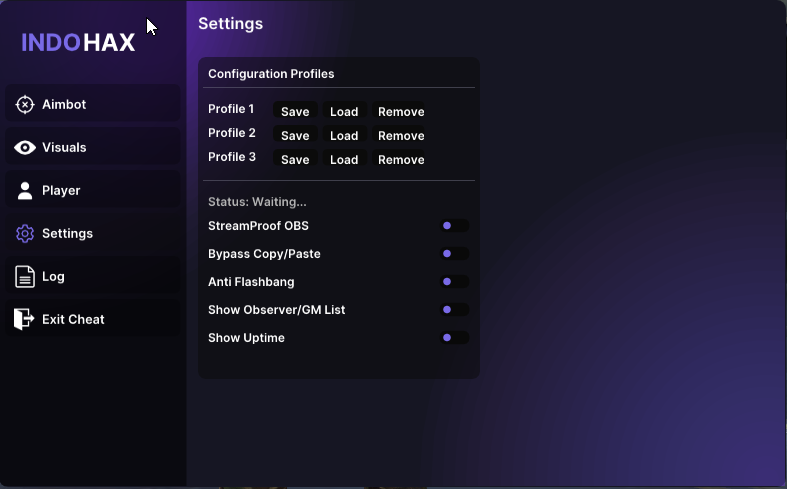Enable Show Observer/GM List toggle

click(454, 310)
